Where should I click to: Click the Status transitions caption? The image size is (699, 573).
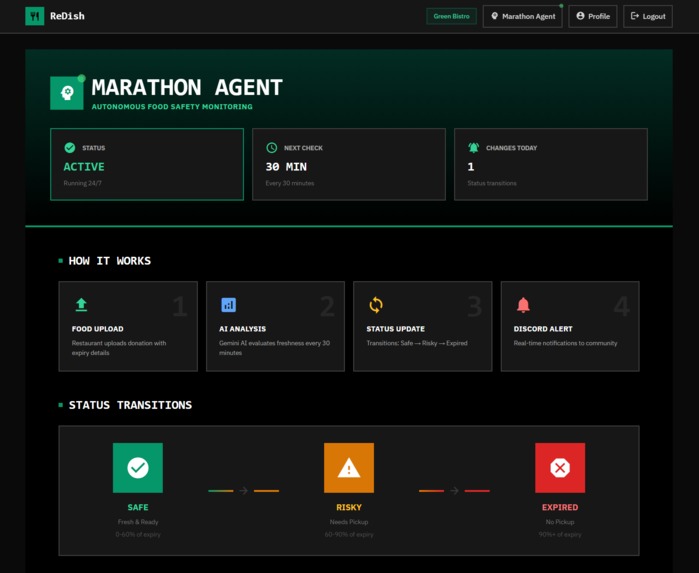click(x=492, y=183)
